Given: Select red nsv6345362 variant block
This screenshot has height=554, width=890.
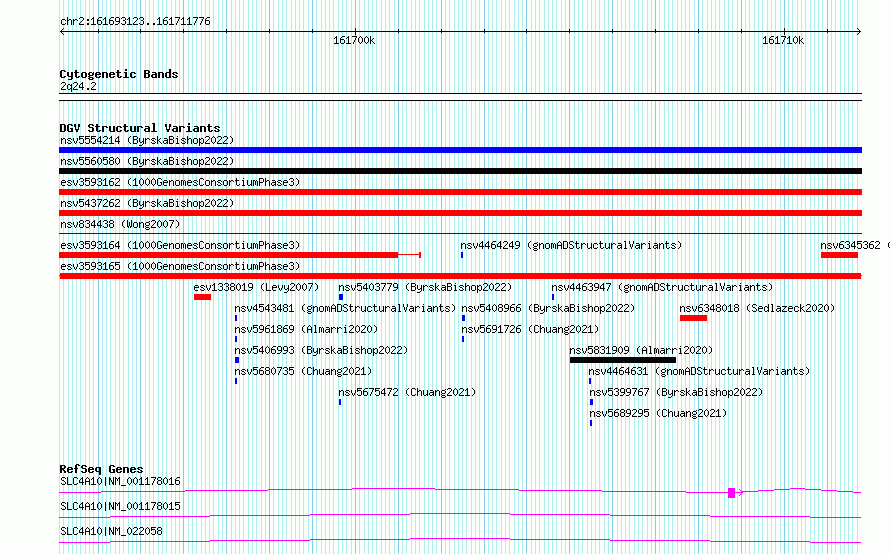Looking at the screenshot, I should coord(839,255).
